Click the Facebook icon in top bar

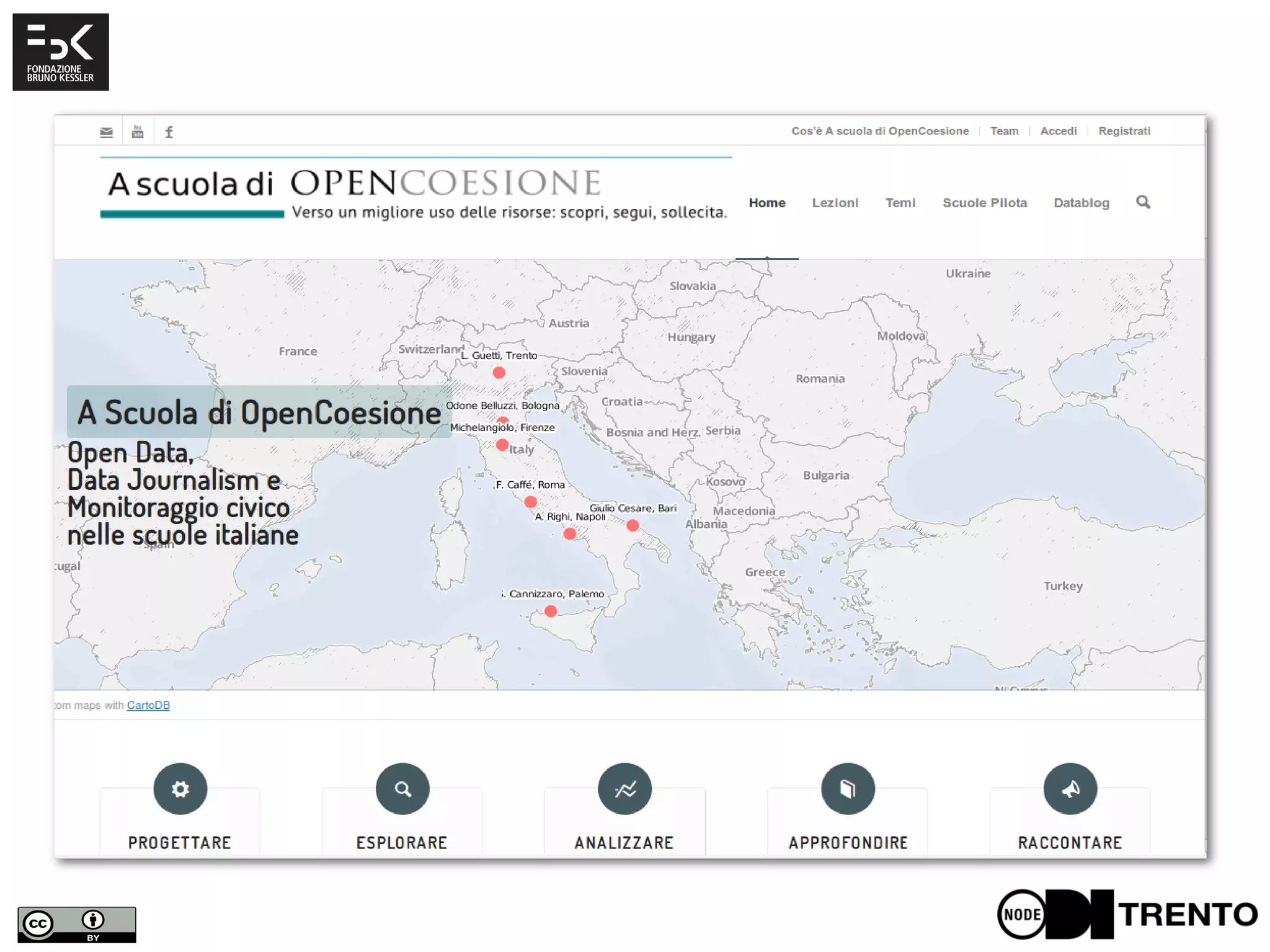tap(169, 132)
